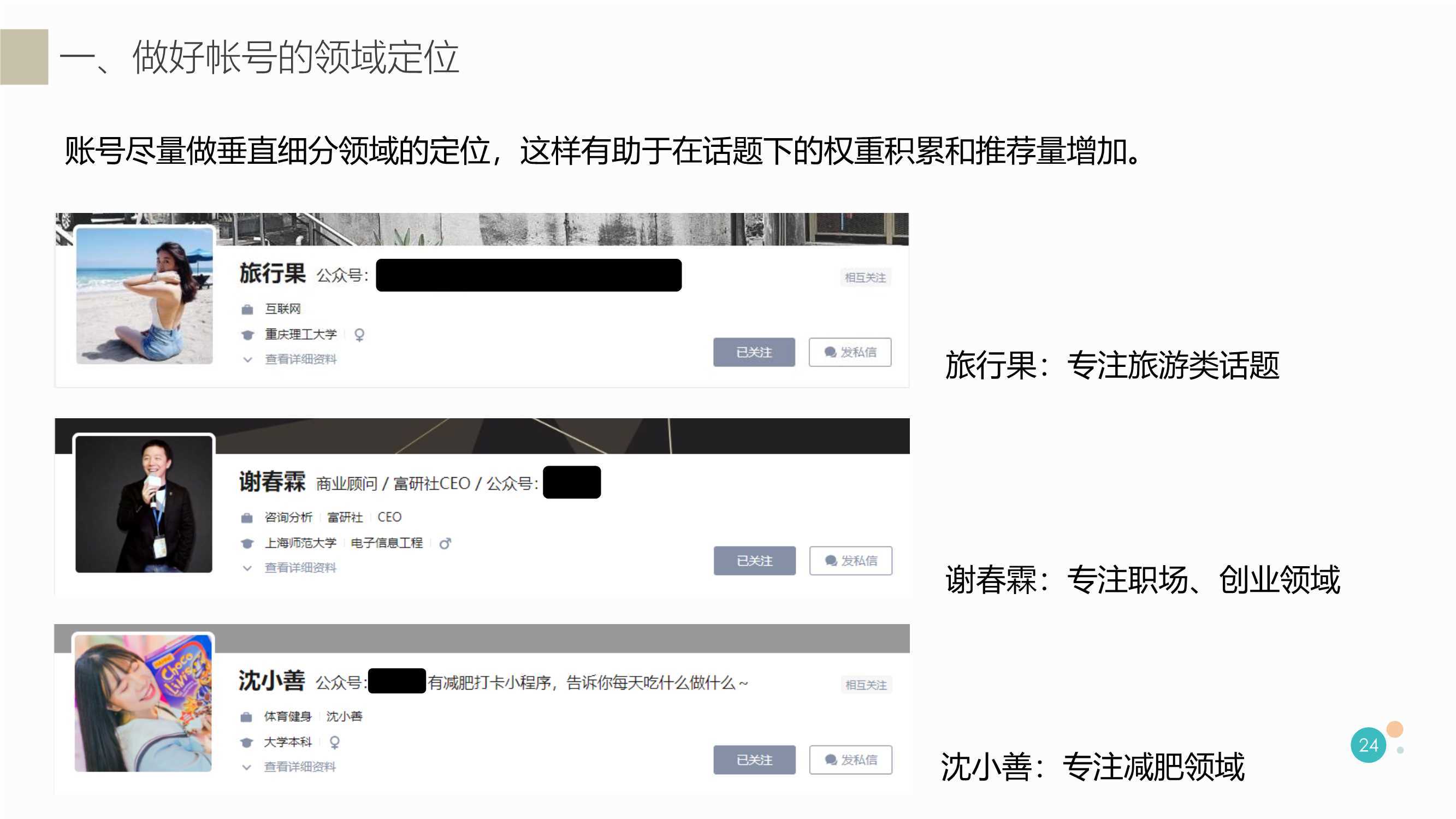
Task: Toggle the 已关注 follow button for 沈小善
Action: [755, 759]
